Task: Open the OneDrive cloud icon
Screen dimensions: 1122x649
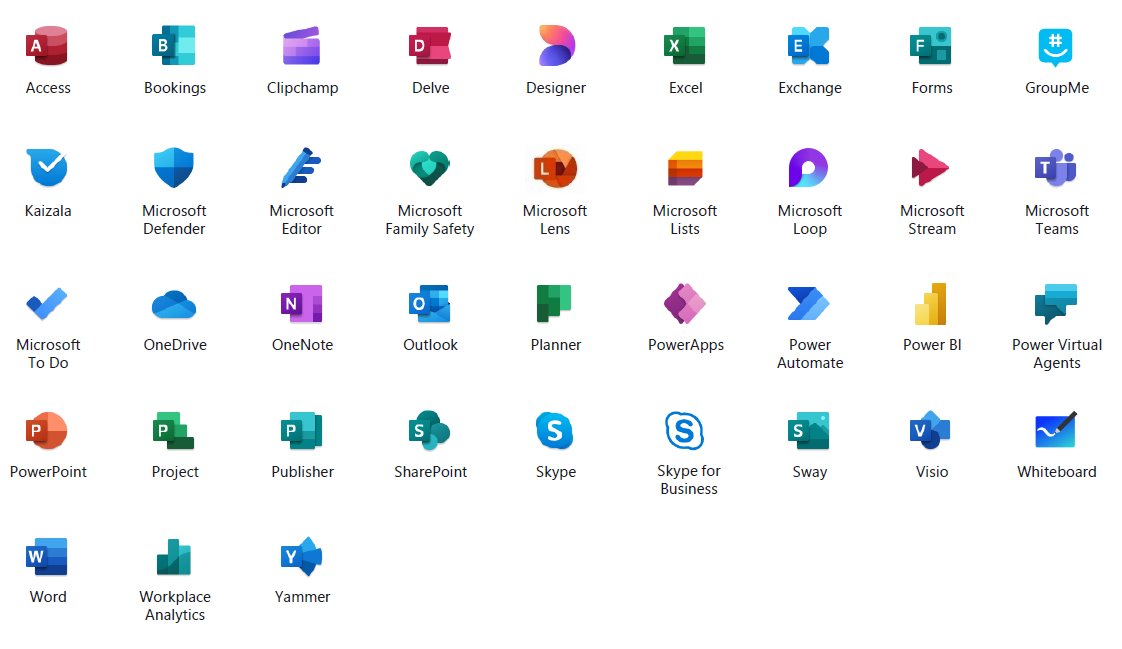Action: click(x=174, y=304)
